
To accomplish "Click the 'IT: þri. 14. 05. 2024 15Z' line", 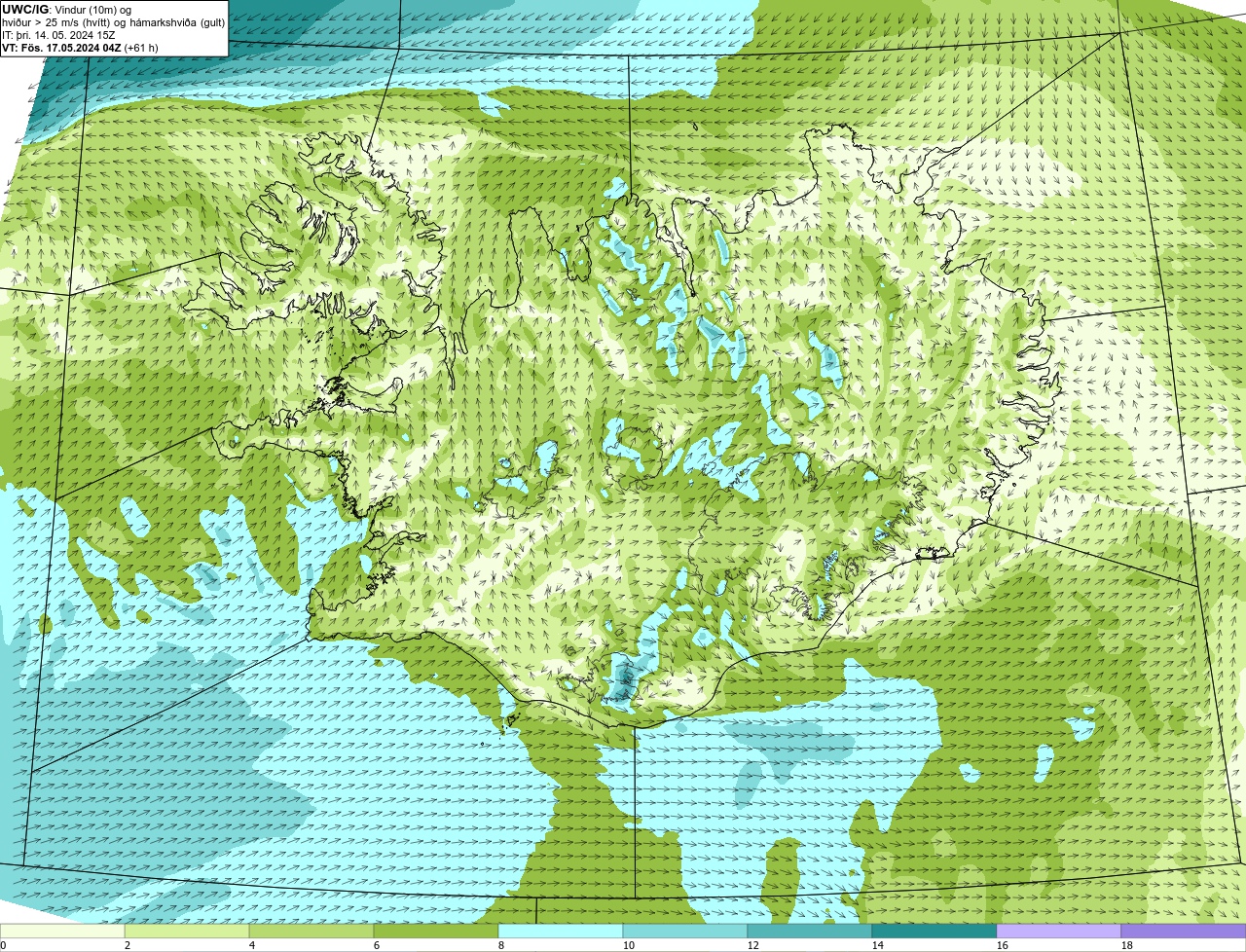I will (58, 35).
